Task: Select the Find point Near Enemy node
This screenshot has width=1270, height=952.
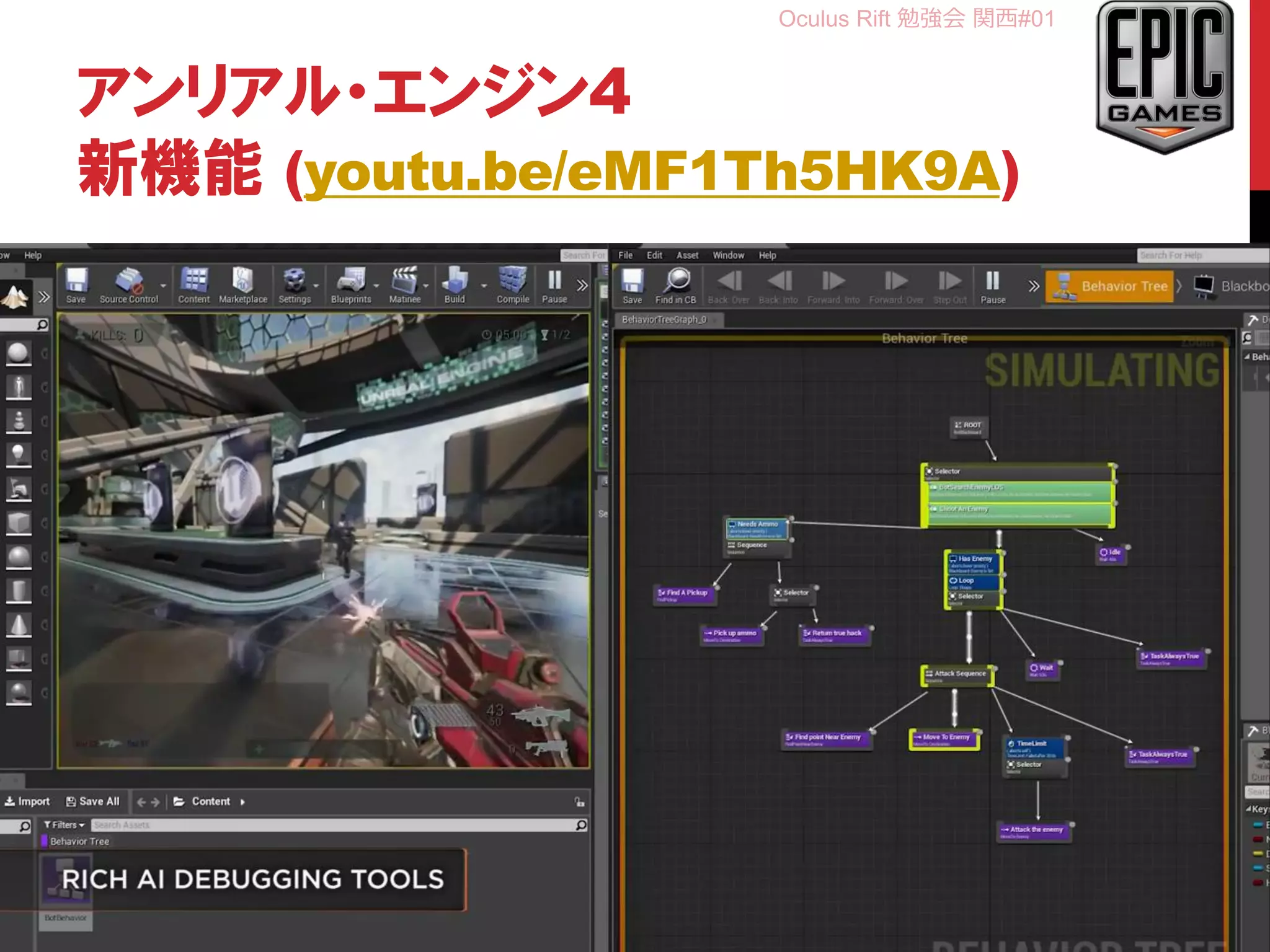Action: 827,739
